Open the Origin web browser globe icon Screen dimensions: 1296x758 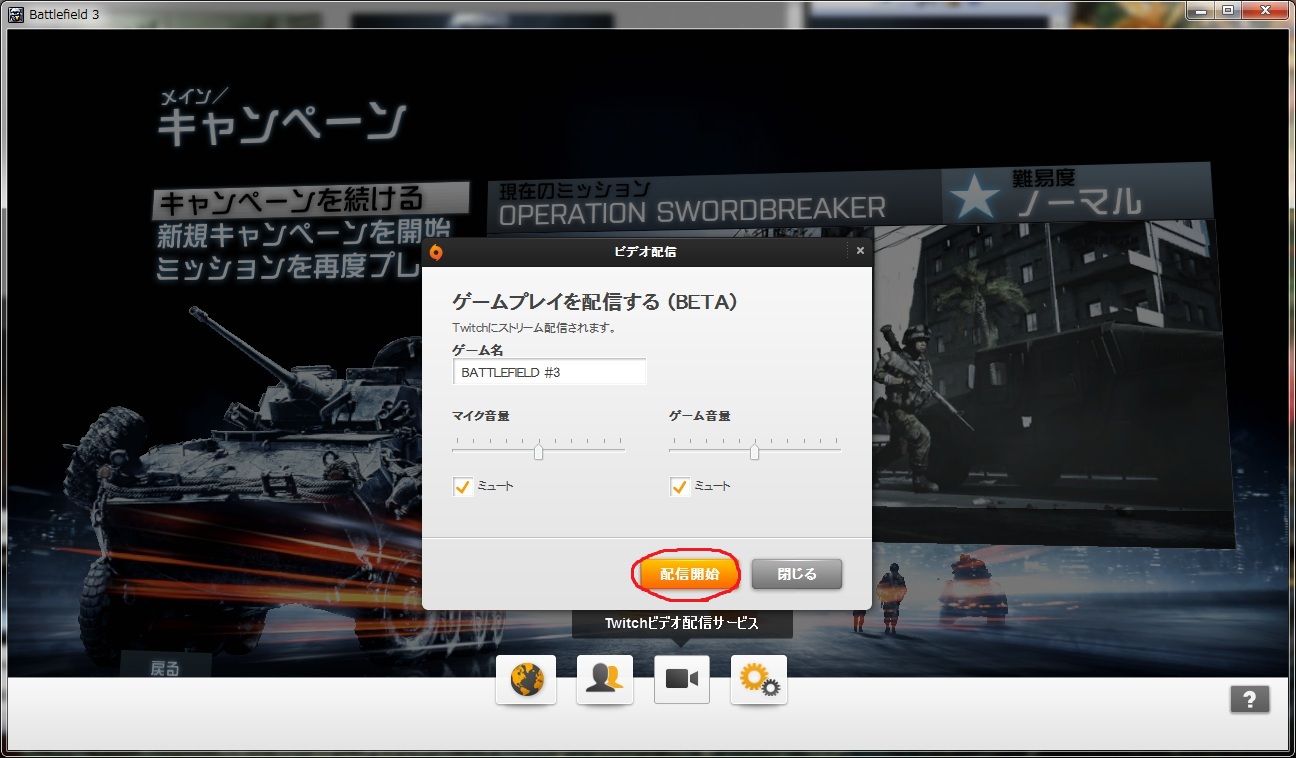(x=526, y=680)
